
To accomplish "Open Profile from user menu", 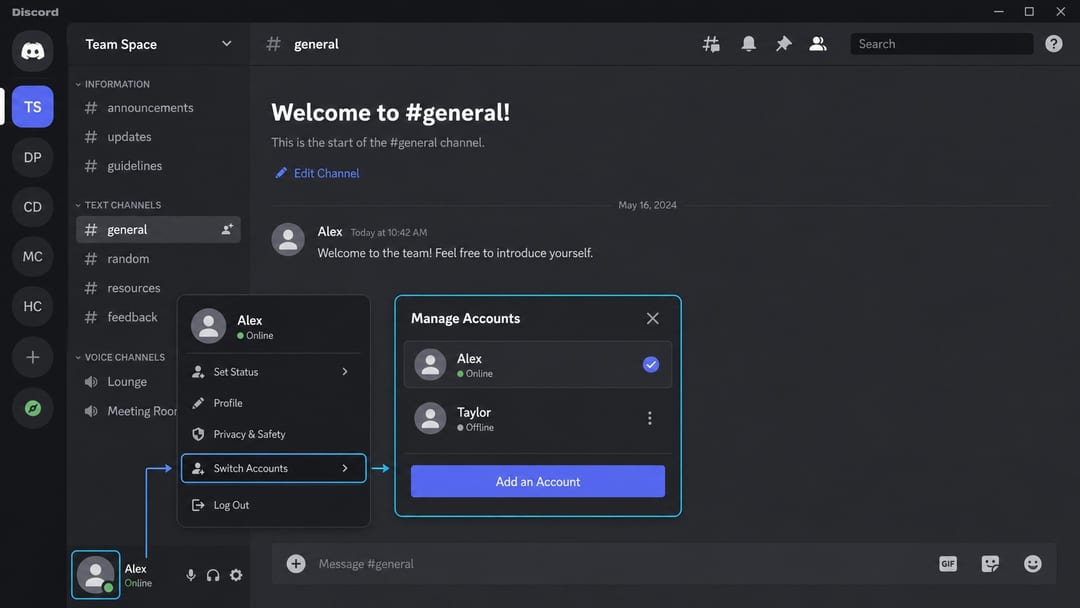I will coord(273,403).
